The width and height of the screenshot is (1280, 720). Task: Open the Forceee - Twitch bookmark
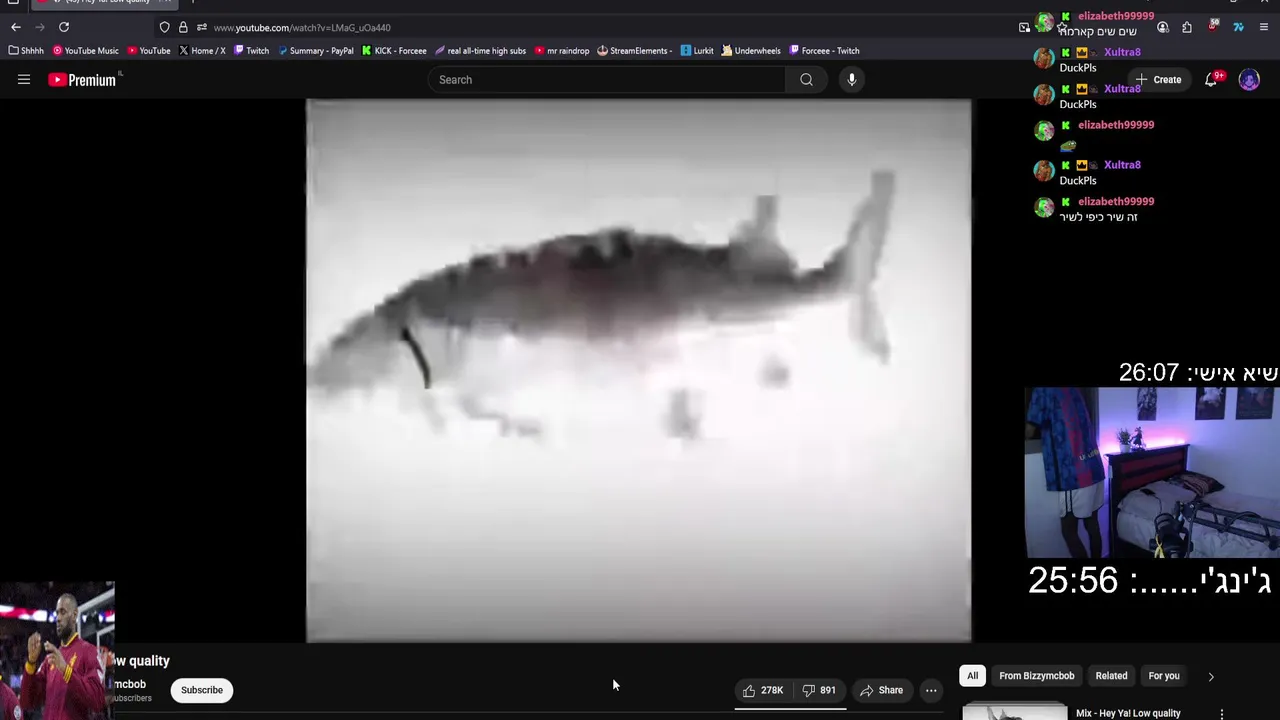(824, 51)
